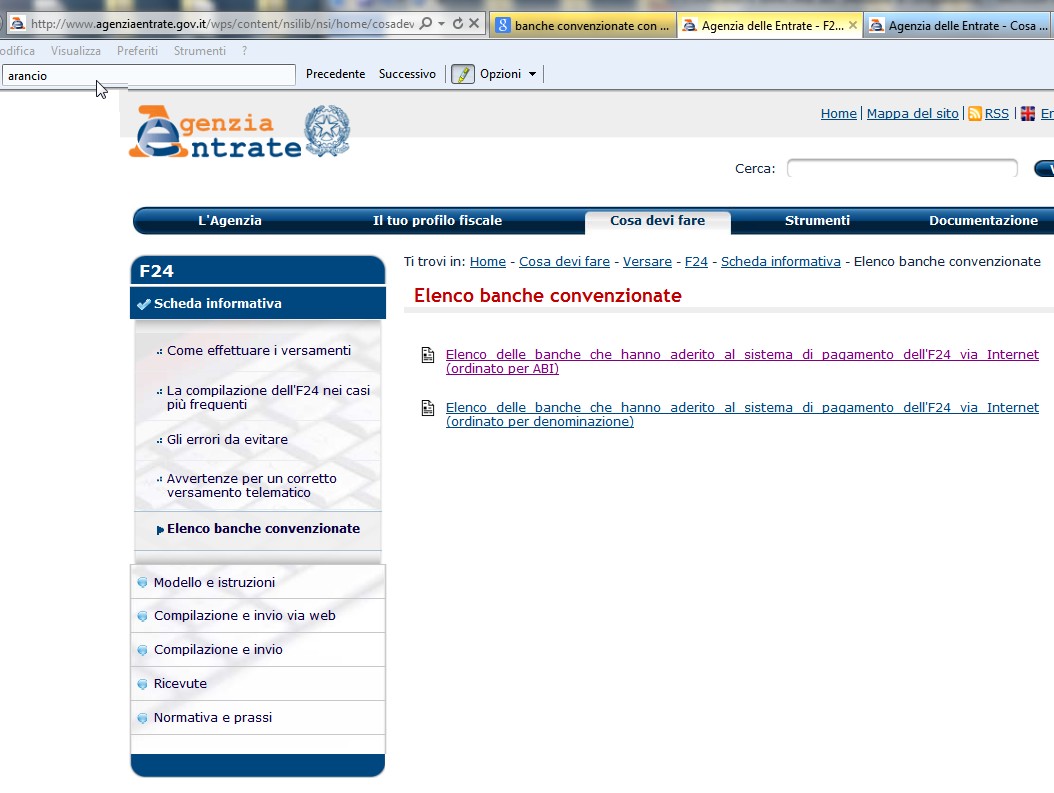Open the Opzioni dropdown in find bar
Screen dimensions: 1054x793
point(508,74)
